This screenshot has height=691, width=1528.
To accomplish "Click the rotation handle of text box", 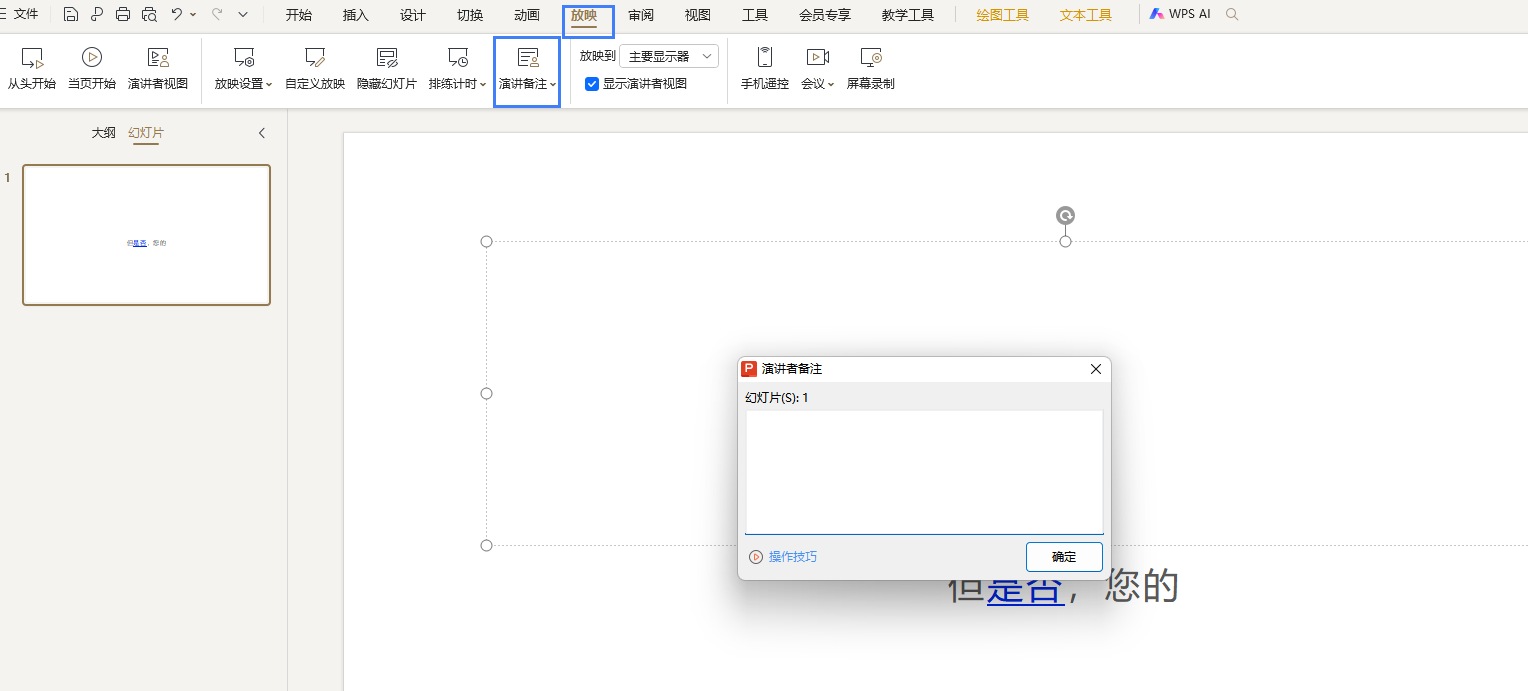I will point(1066,216).
